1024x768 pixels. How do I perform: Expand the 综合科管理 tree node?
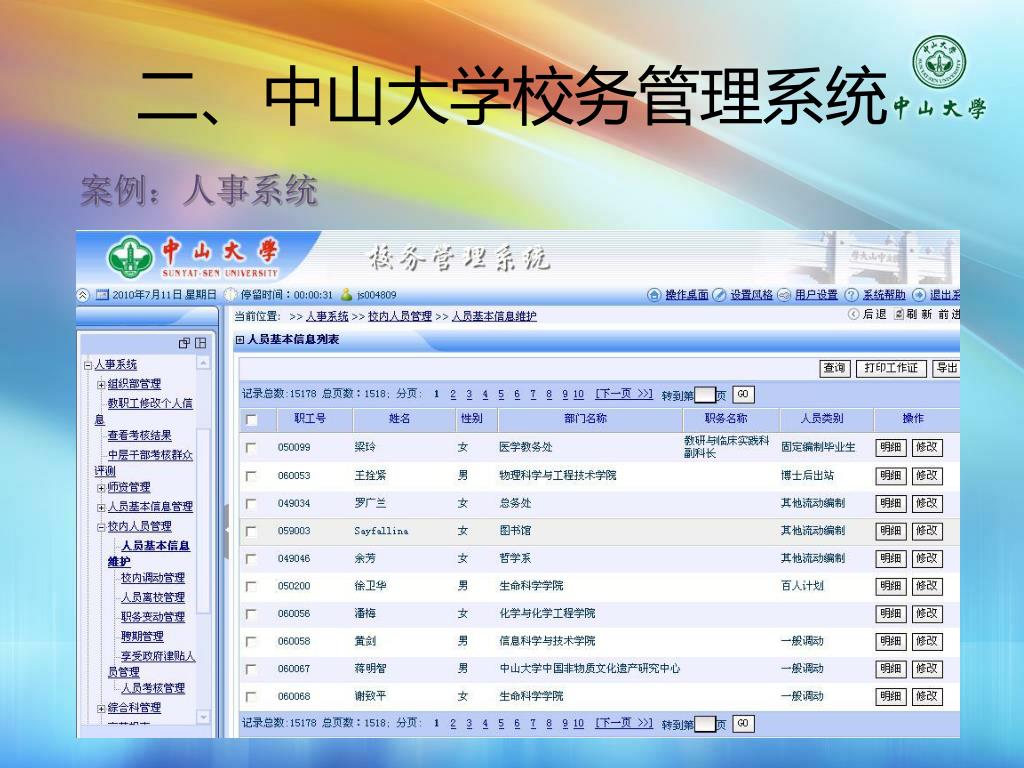101,709
